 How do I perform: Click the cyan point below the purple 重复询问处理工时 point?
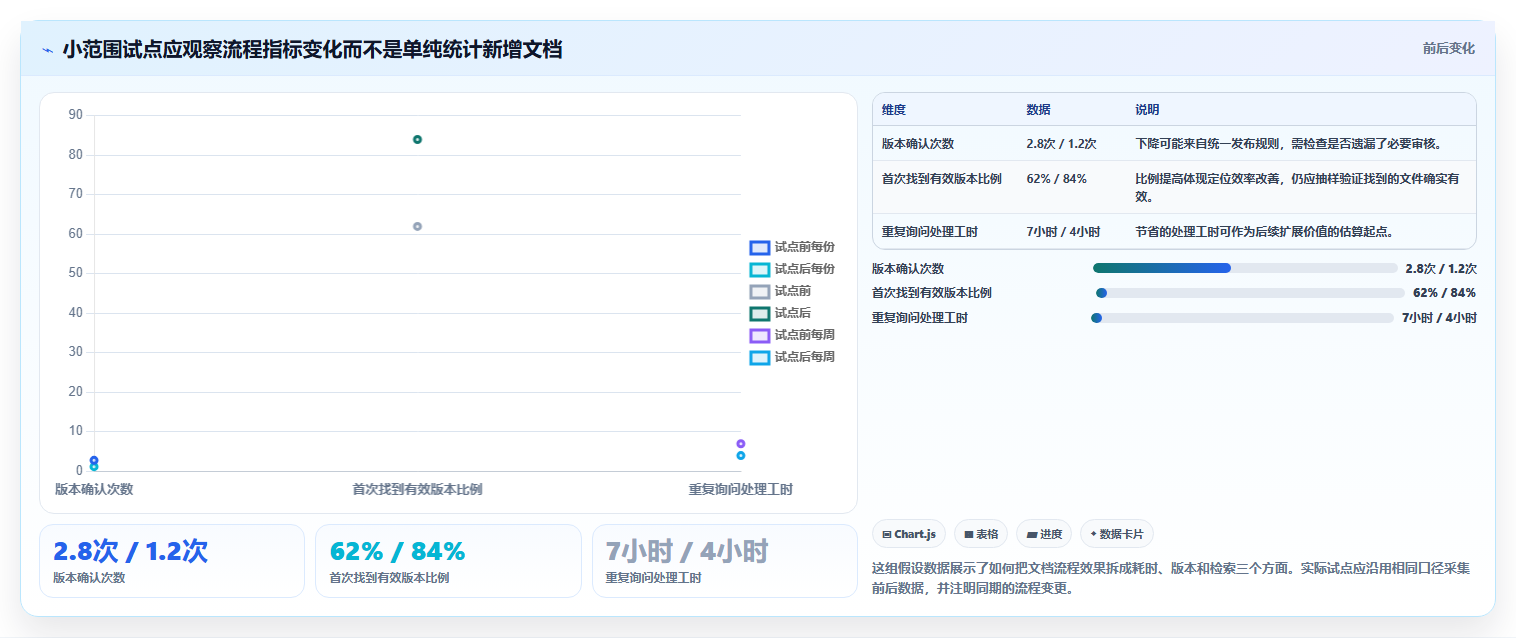click(741, 455)
